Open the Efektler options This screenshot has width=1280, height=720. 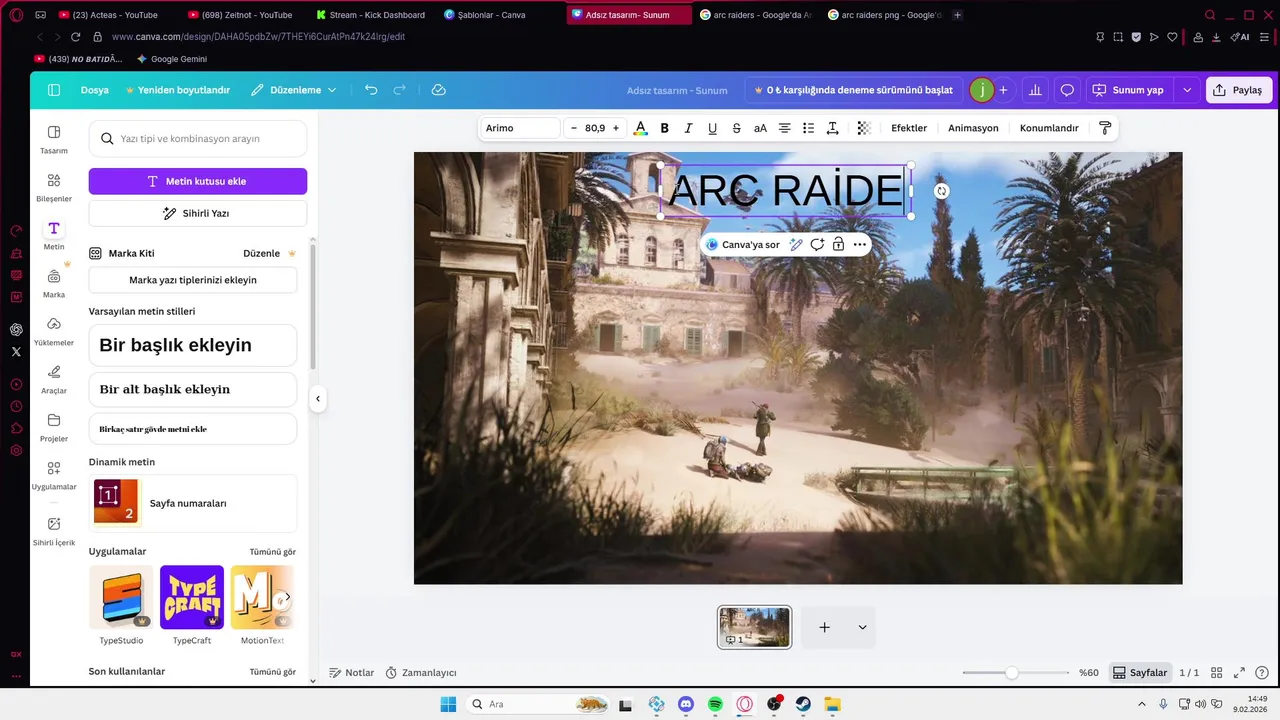pos(909,128)
